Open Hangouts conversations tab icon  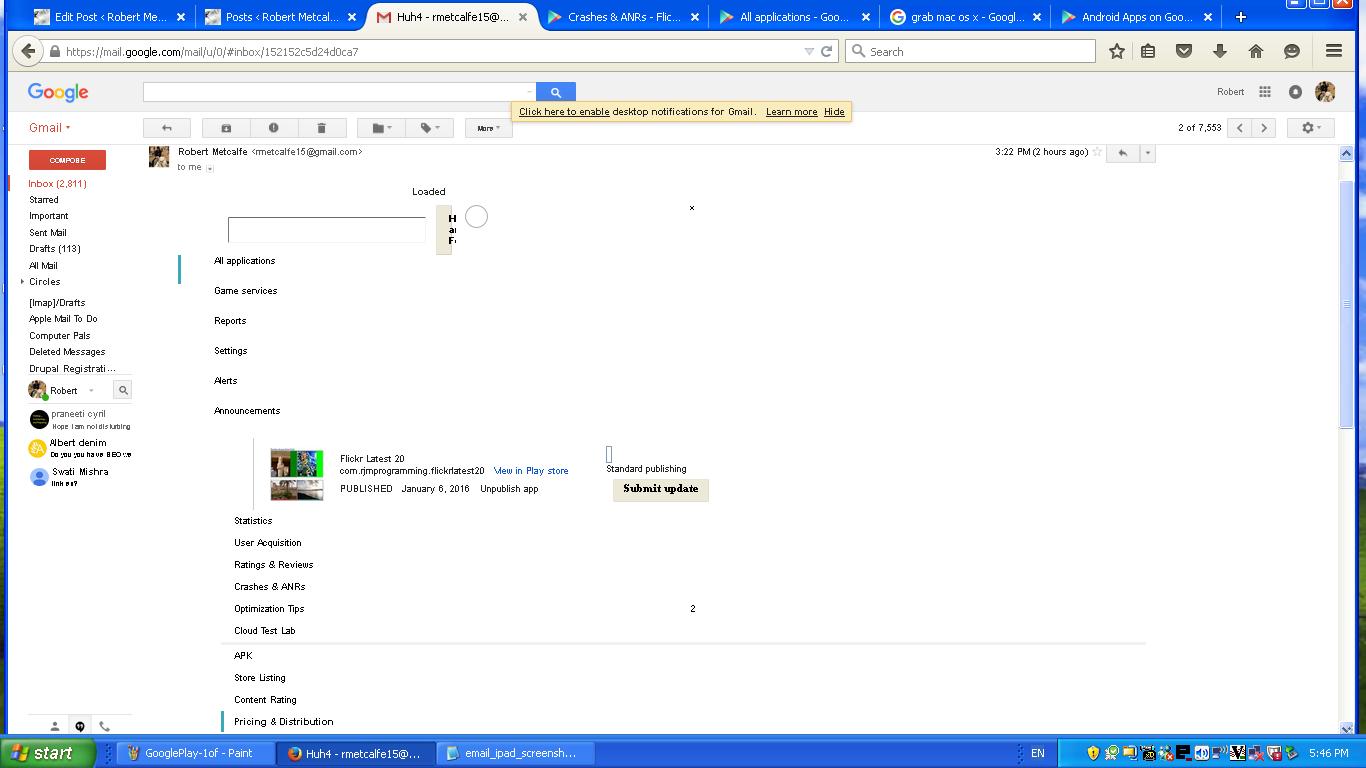(x=80, y=726)
